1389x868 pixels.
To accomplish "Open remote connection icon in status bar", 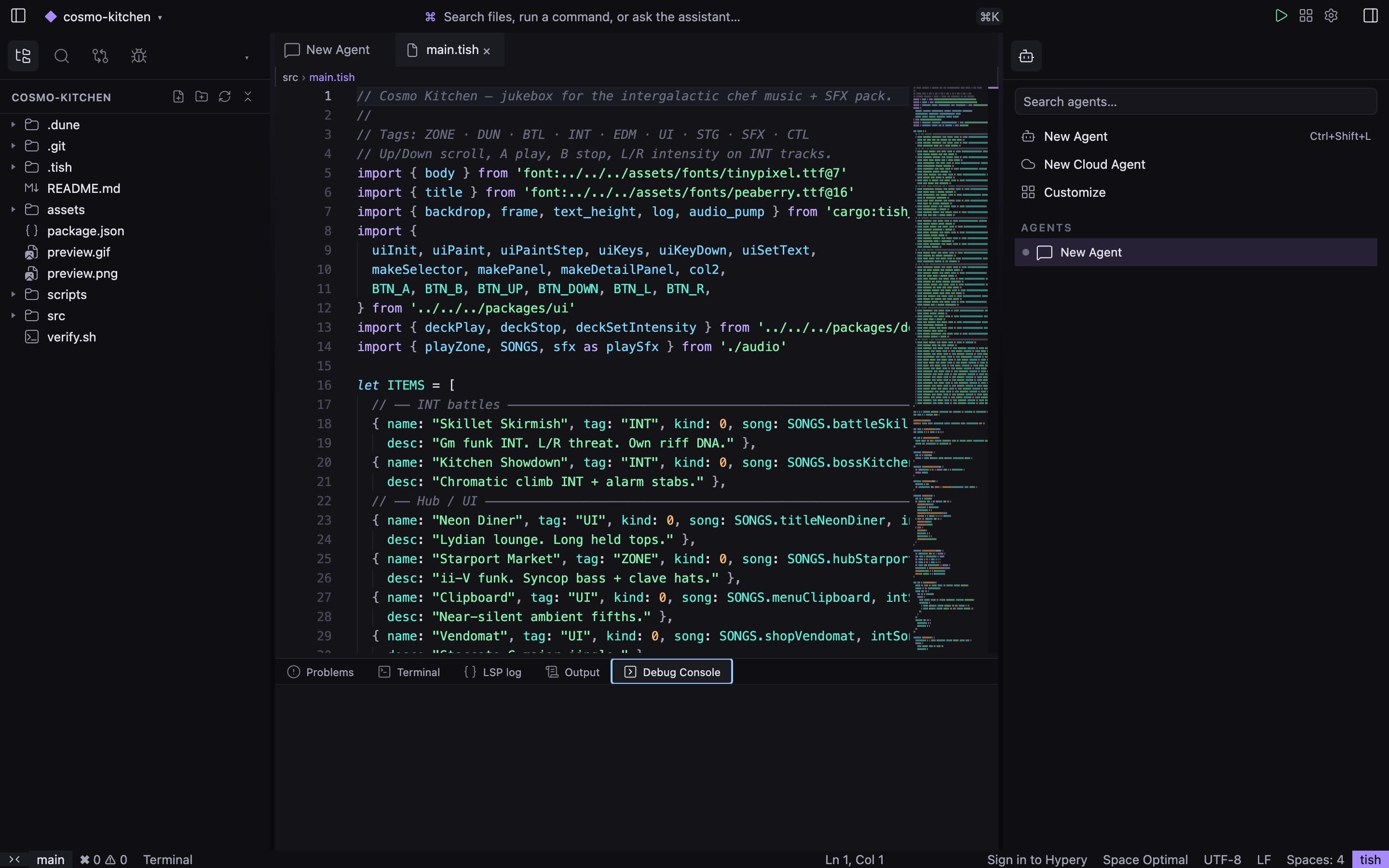I will 14,859.
